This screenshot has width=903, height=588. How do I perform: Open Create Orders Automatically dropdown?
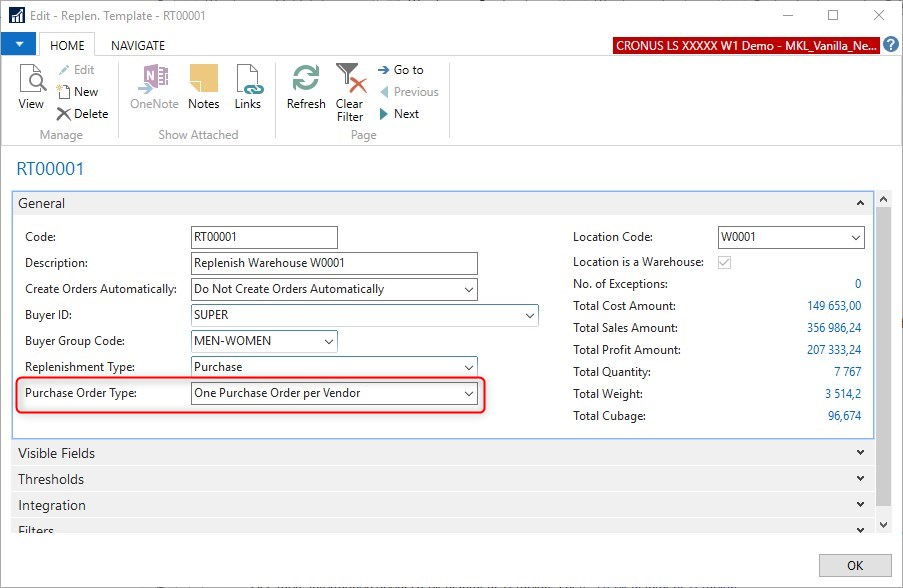pyautogui.click(x=468, y=289)
